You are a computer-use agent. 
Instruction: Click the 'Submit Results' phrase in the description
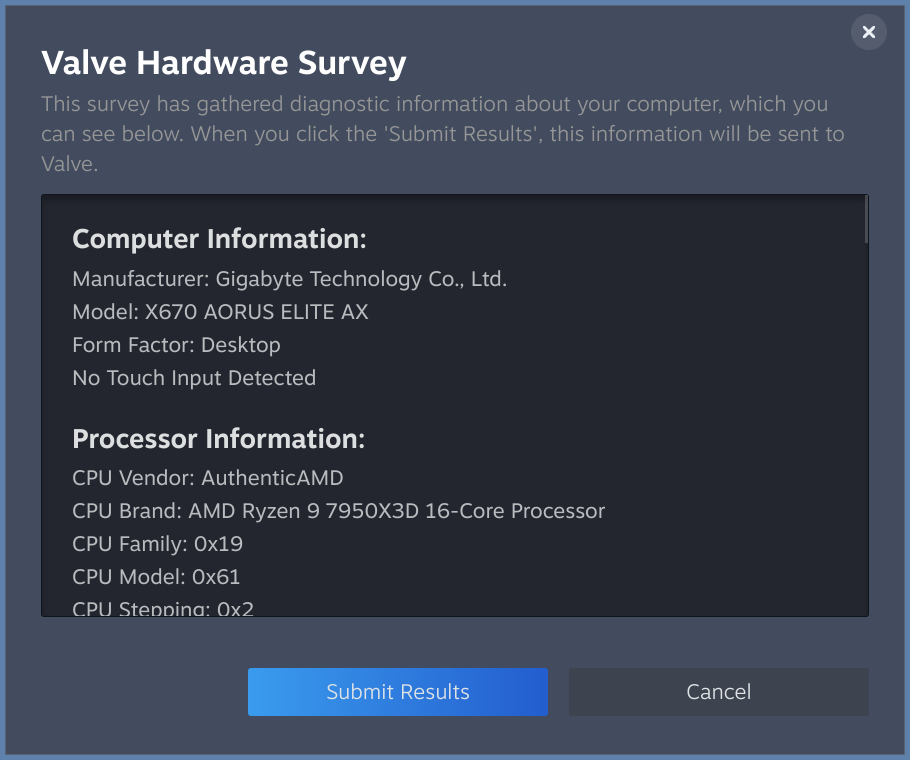(x=469, y=134)
